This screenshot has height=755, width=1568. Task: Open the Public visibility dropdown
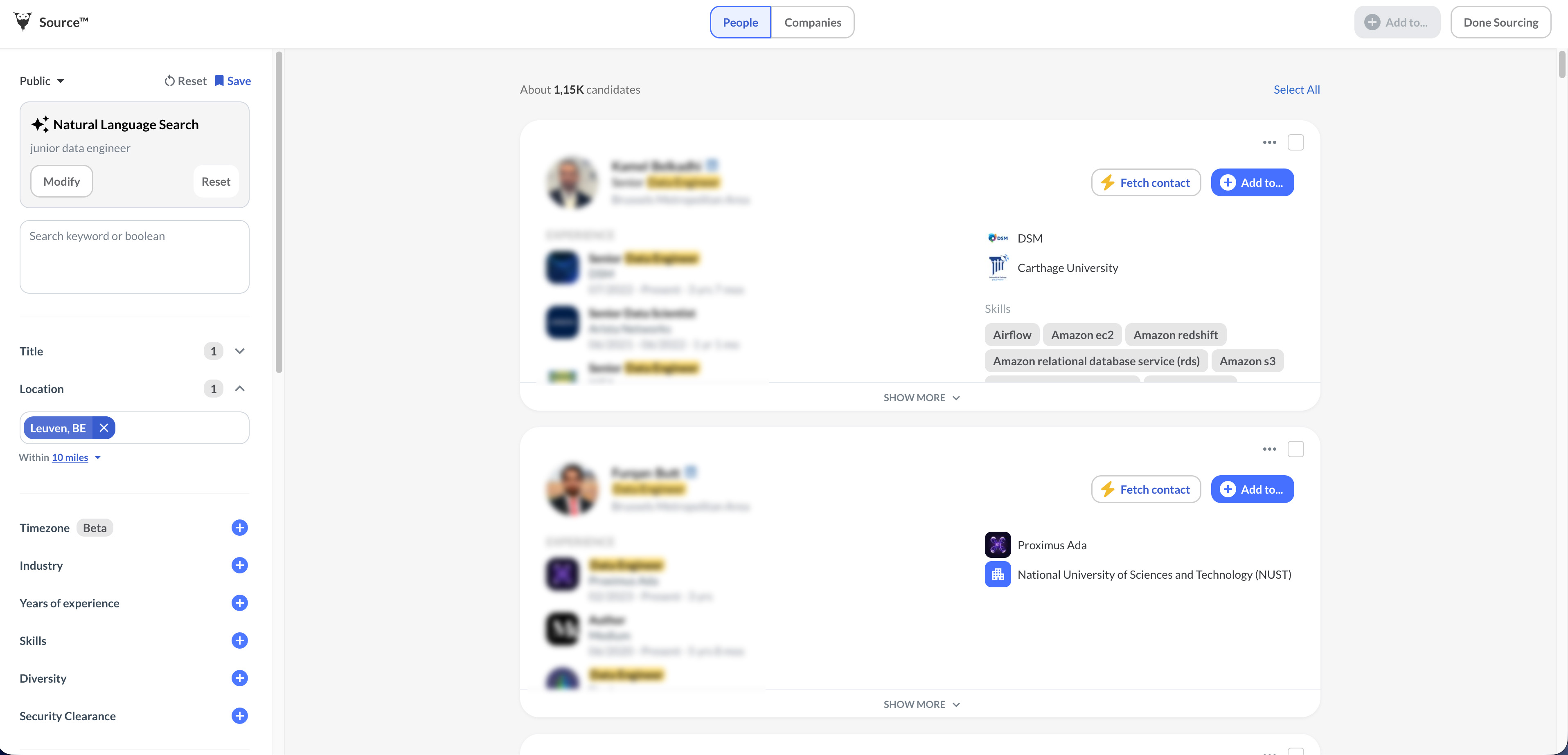click(x=42, y=81)
